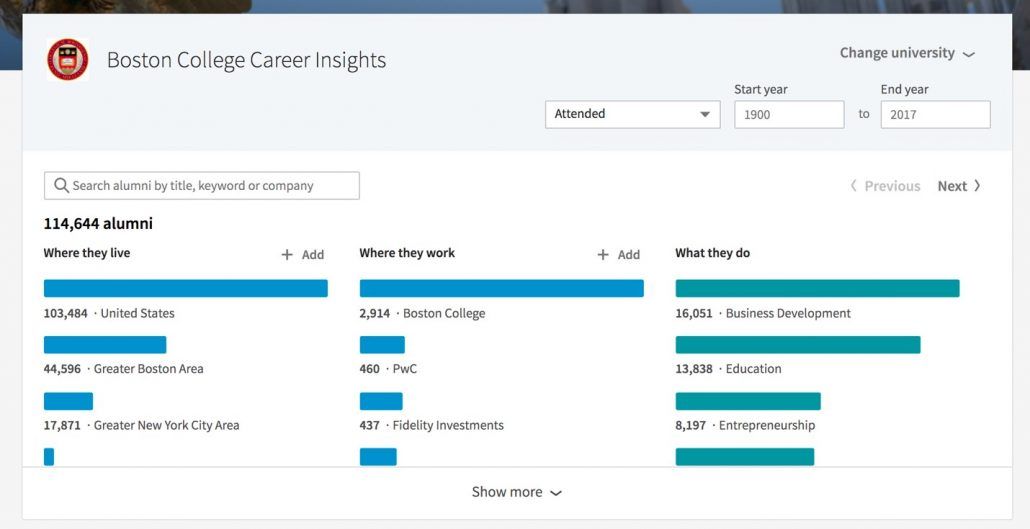Click the Boston College Career Insights title
The width and height of the screenshot is (1030, 529).
click(246, 60)
